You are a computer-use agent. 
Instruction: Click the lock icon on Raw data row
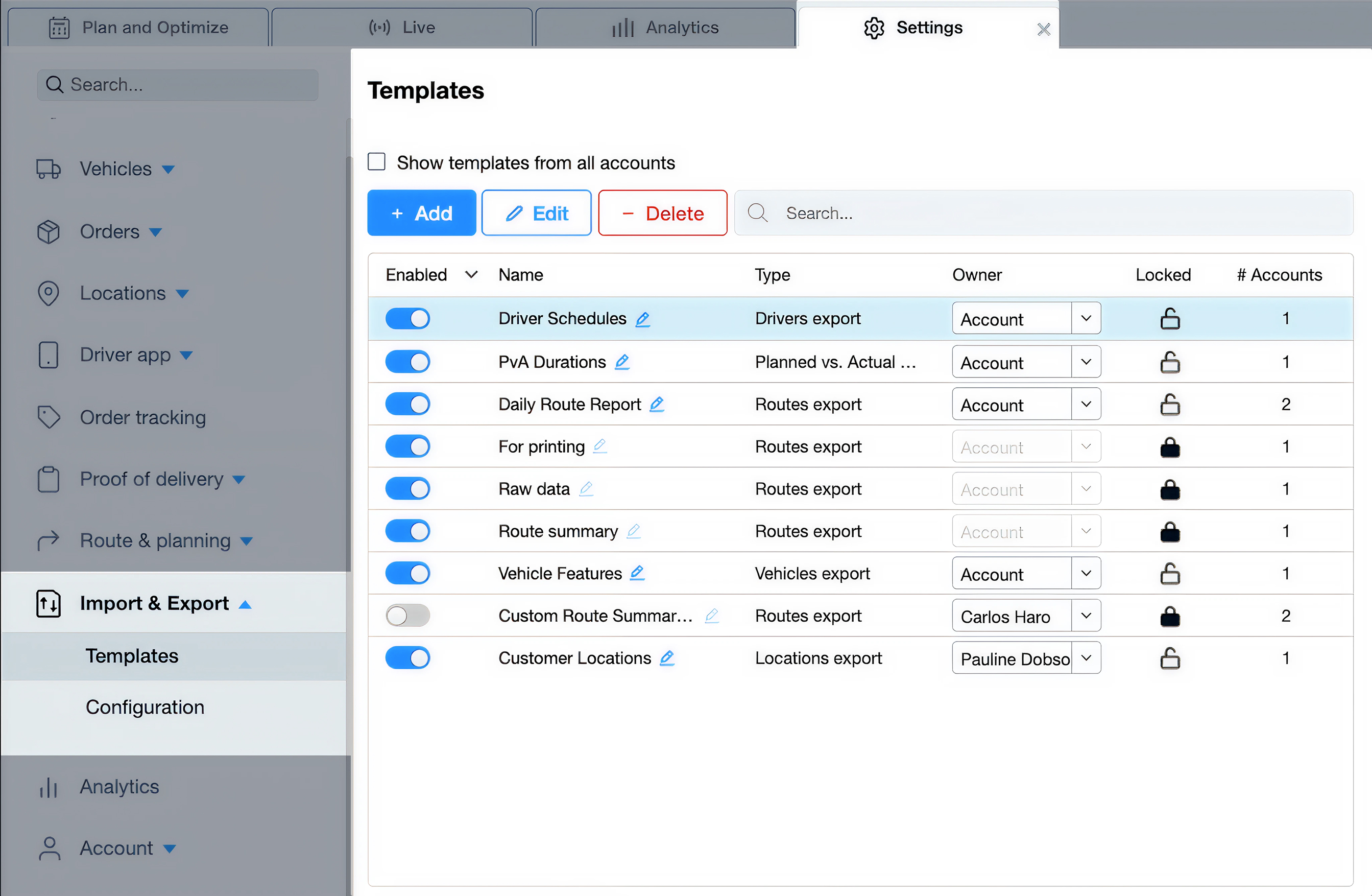pos(1170,489)
